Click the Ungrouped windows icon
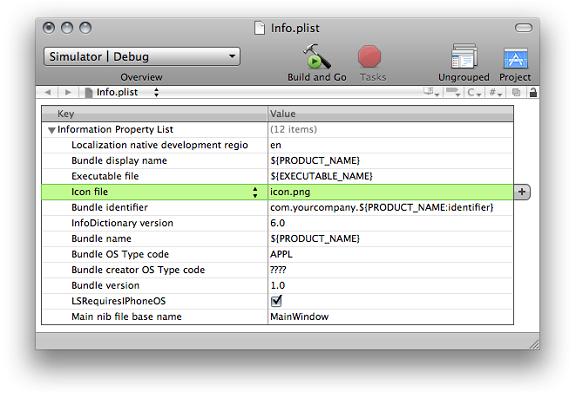Viewport: 576px width, 398px height. tap(464, 56)
